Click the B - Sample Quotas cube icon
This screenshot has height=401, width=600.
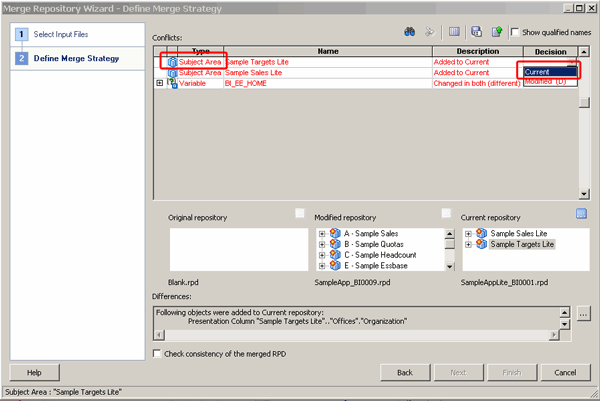pos(335,244)
